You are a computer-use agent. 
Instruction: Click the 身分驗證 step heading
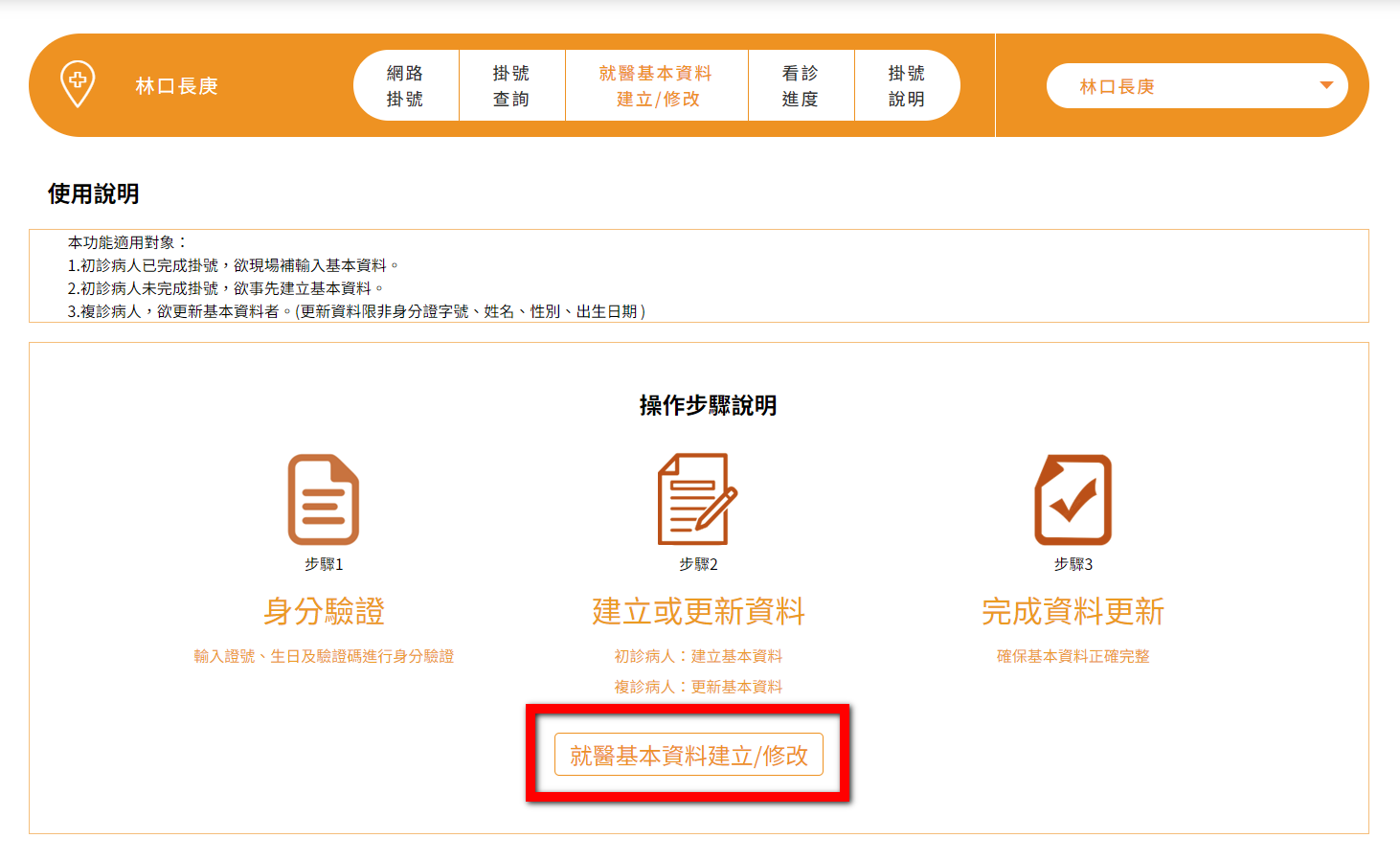(x=324, y=611)
